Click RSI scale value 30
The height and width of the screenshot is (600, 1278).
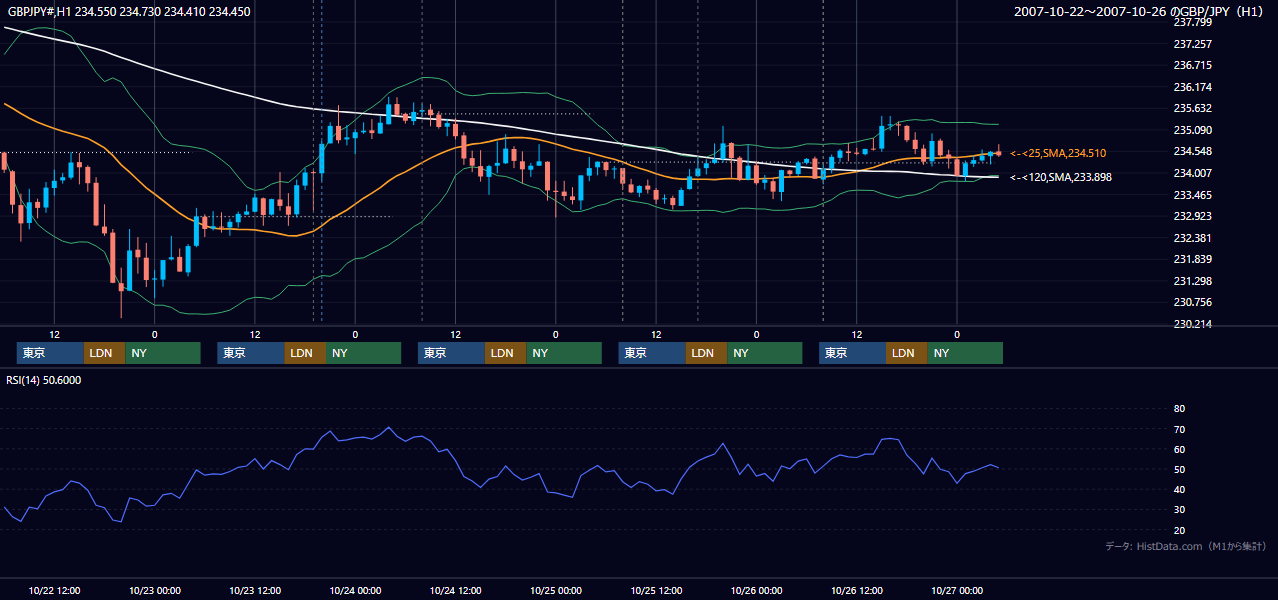(x=1179, y=510)
